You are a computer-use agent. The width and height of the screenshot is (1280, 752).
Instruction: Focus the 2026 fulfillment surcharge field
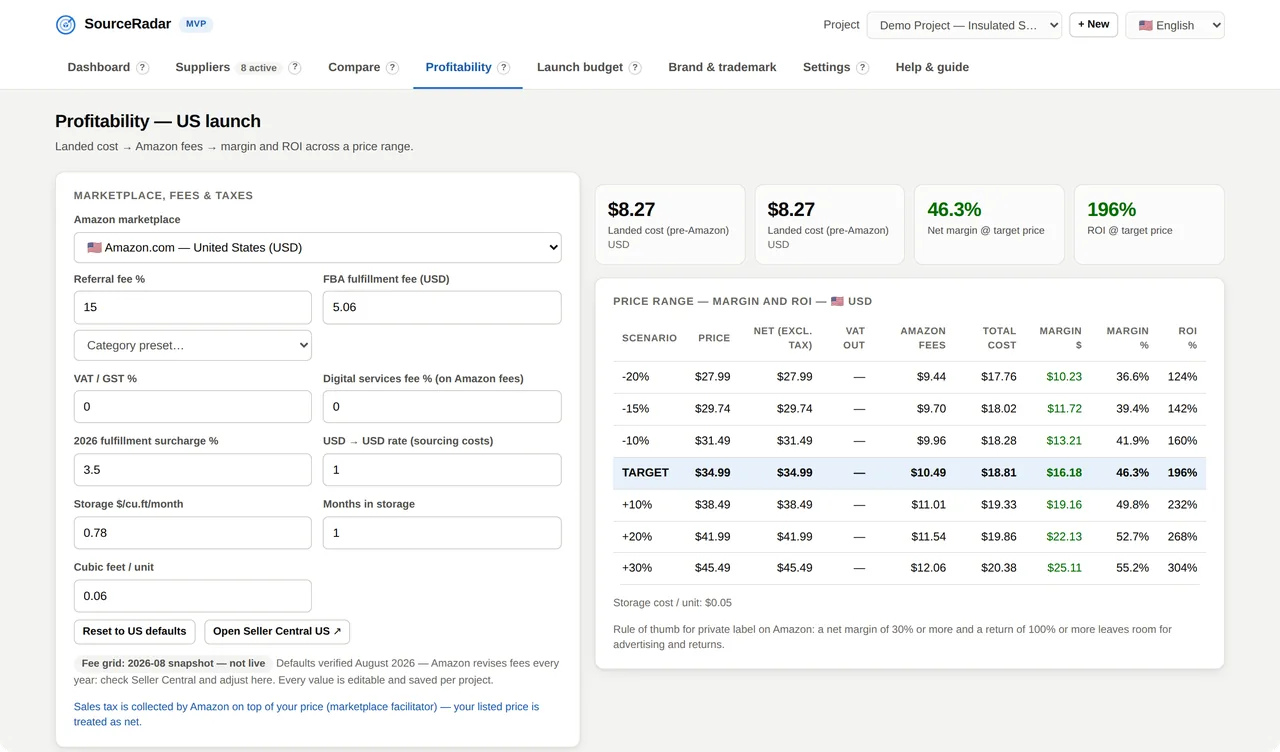tap(193, 470)
